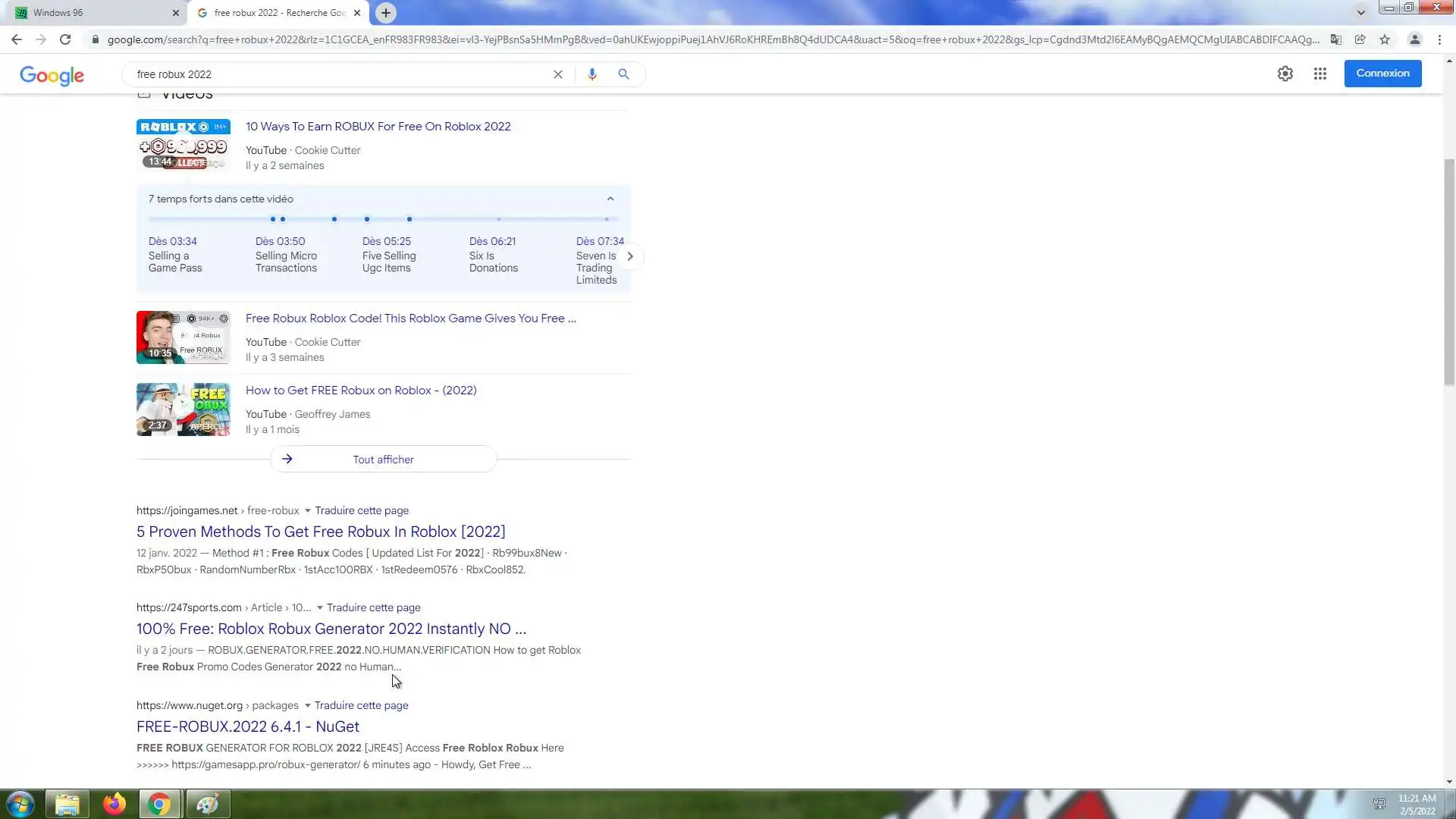Image resolution: width=1456 pixels, height=819 pixels.
Task: Clear the search box with X icon
Action: click(558, 74)
